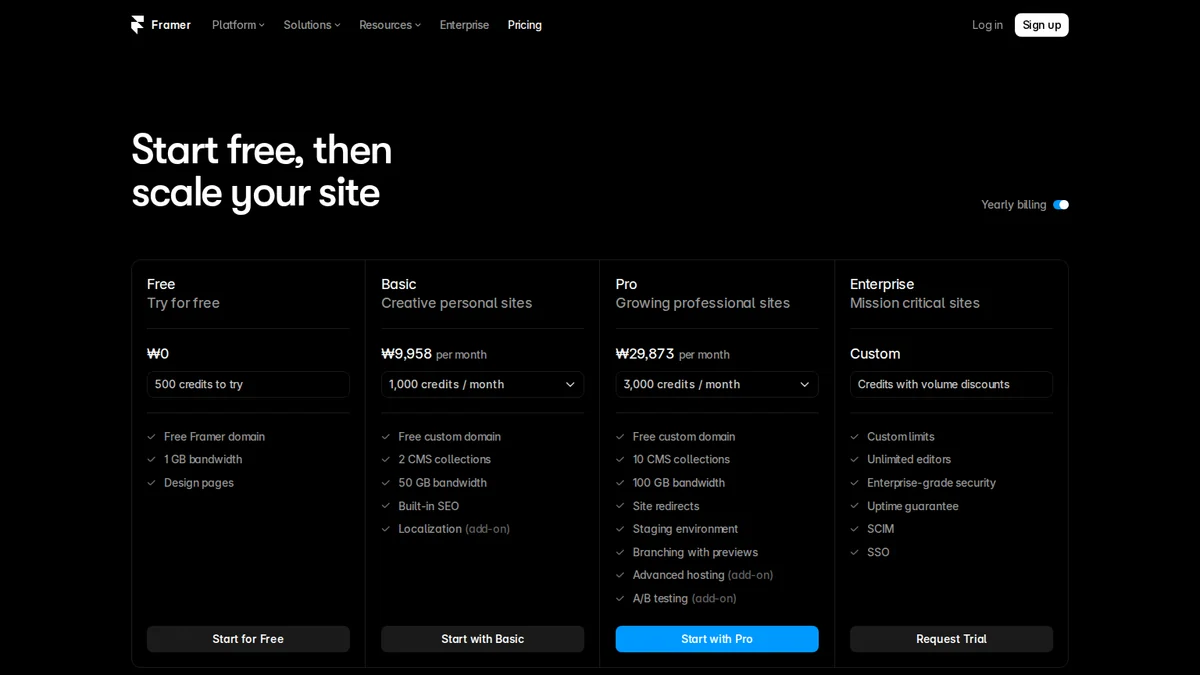Click the Branching with previews text
The image size is (1200, 675).
click(696, 552)
